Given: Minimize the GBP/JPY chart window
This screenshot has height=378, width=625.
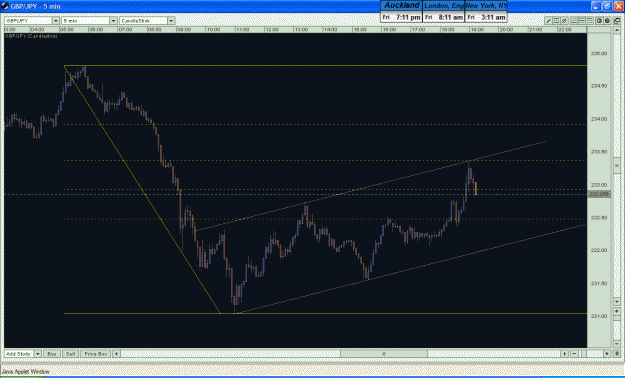Looking at the screenshot, I should coord(596,6).
